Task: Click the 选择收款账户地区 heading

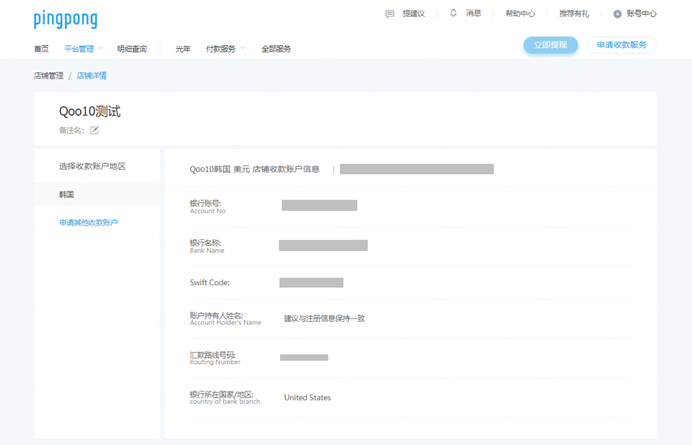Action: point(92,166)
